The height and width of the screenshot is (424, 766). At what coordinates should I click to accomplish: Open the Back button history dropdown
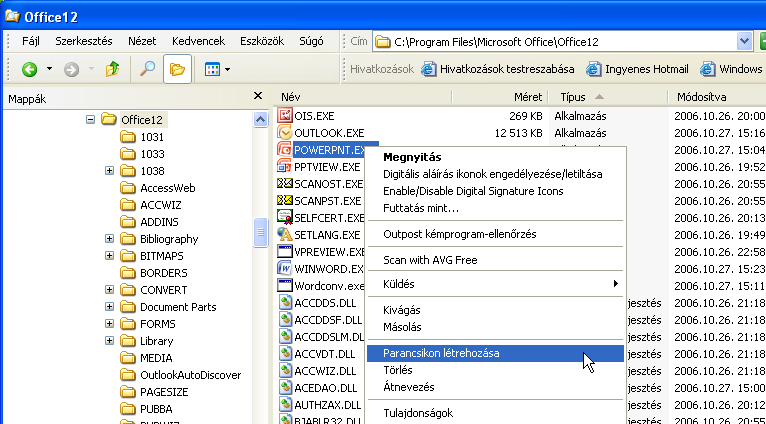click(x=49, y=69)
